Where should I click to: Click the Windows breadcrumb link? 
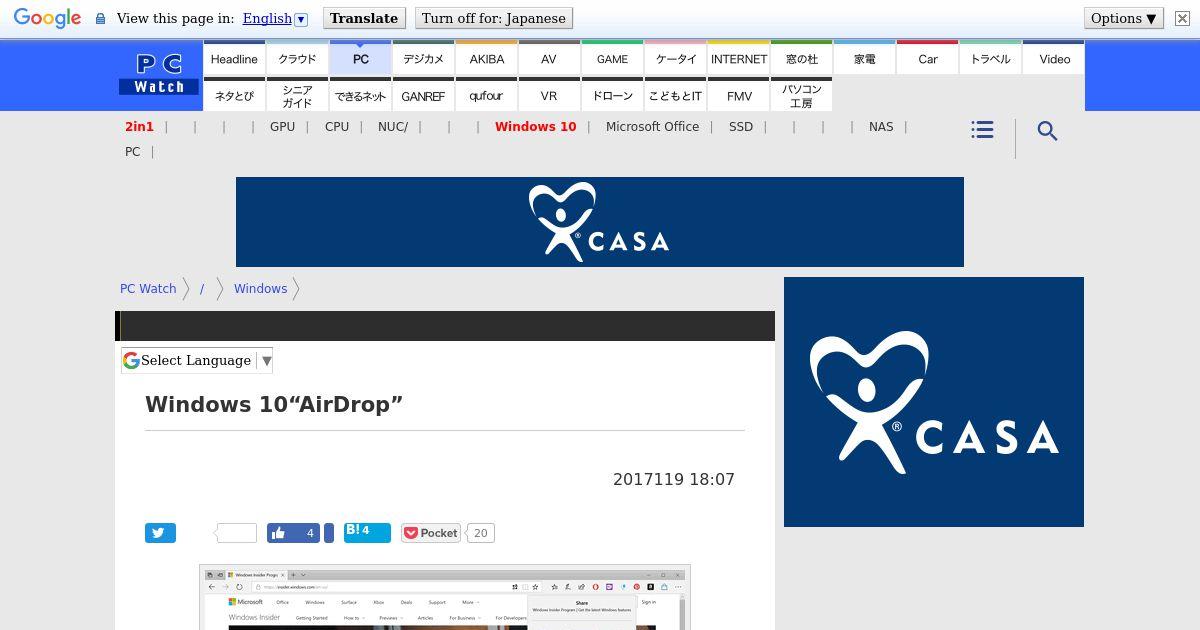point(260,288)
